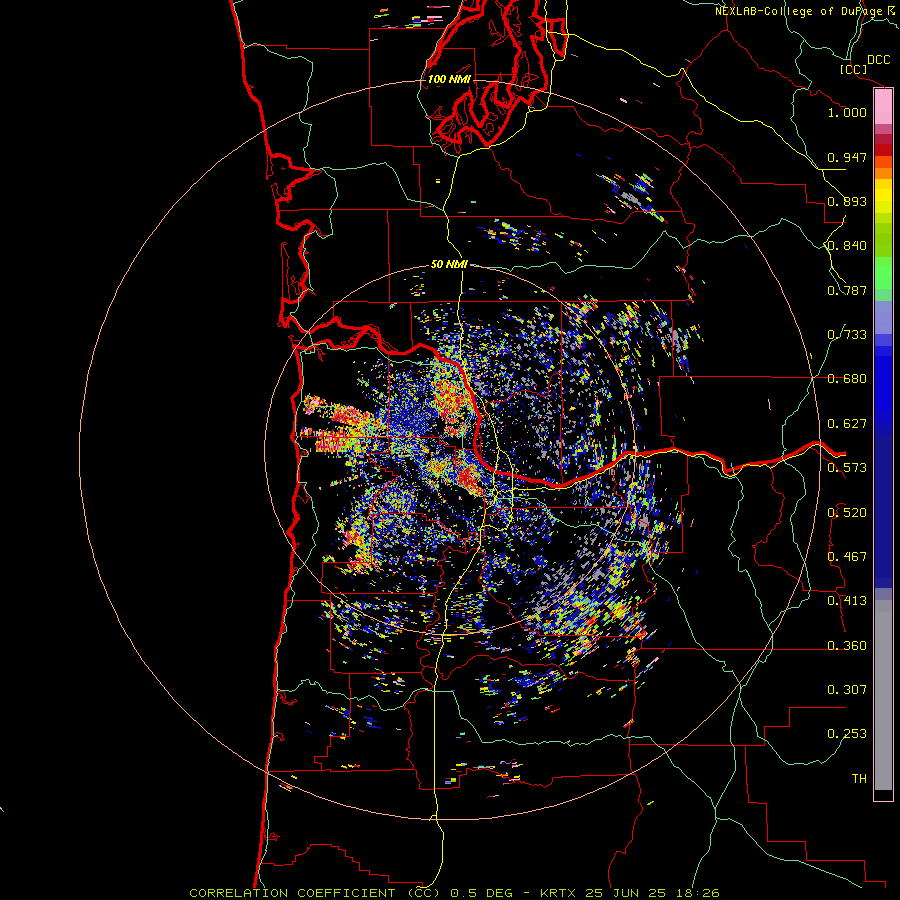Select the 0.893 scale value
The width and height of the screenshot is (900, 900).
847,201
